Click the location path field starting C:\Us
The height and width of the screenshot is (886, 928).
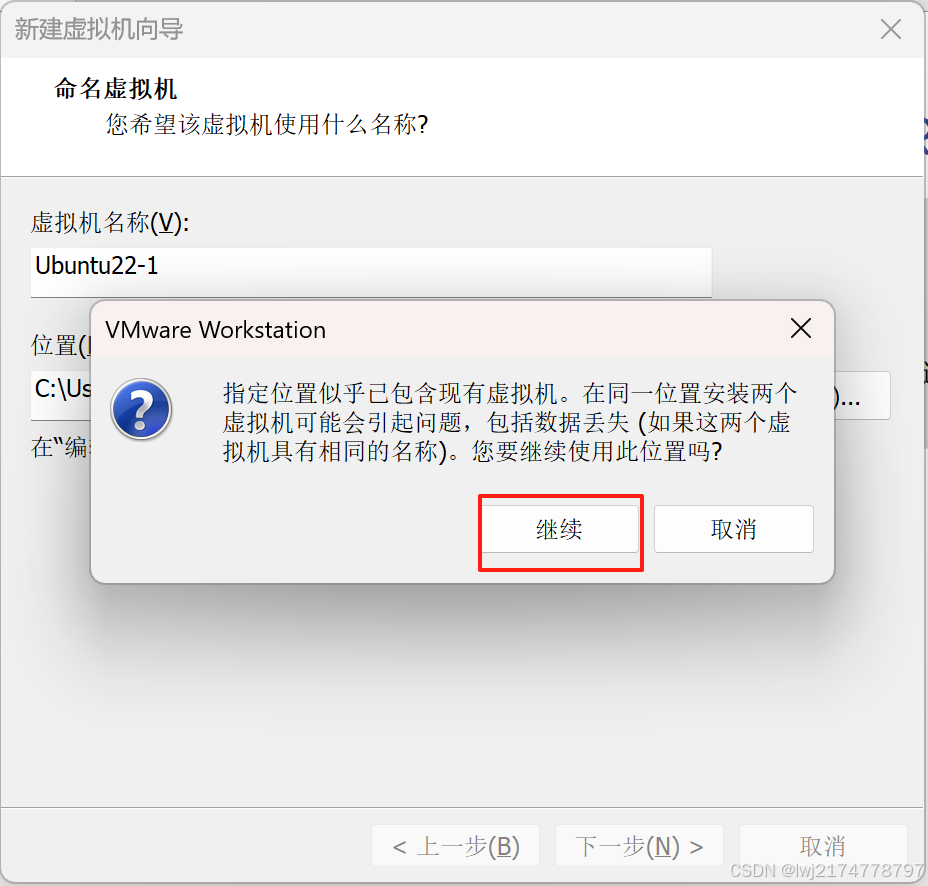tap(61, 395)
